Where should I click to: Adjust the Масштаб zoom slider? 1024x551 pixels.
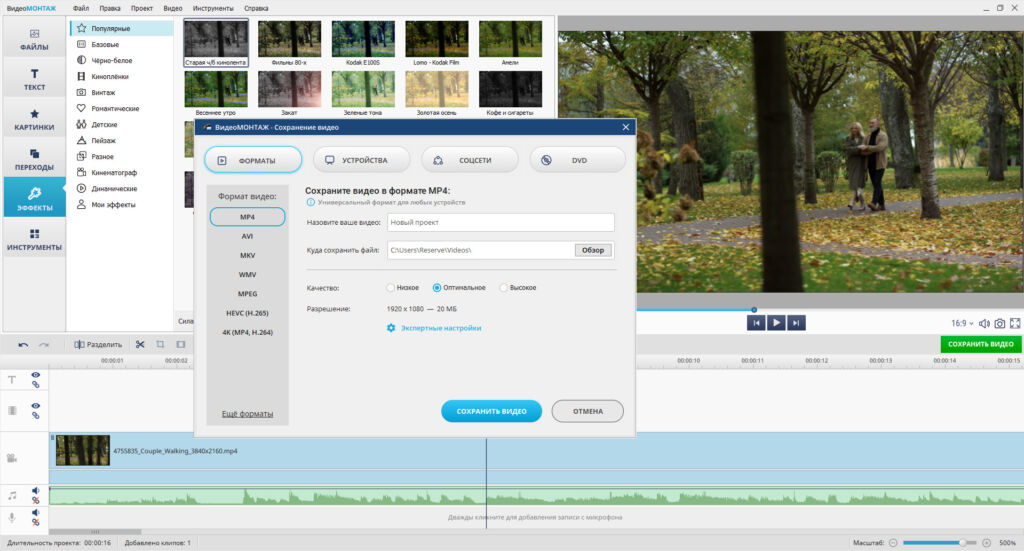(x=938, y=543)
